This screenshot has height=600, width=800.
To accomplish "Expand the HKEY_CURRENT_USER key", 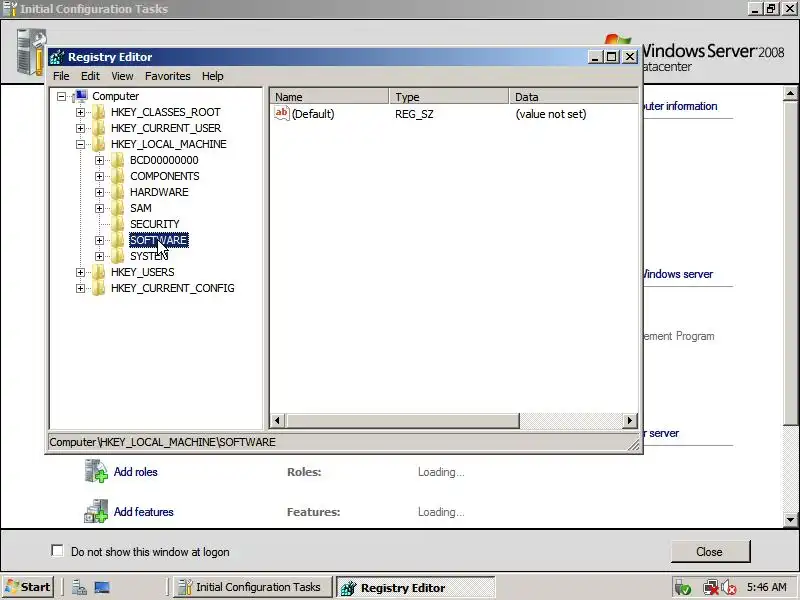I will click(x=80, y=128).
